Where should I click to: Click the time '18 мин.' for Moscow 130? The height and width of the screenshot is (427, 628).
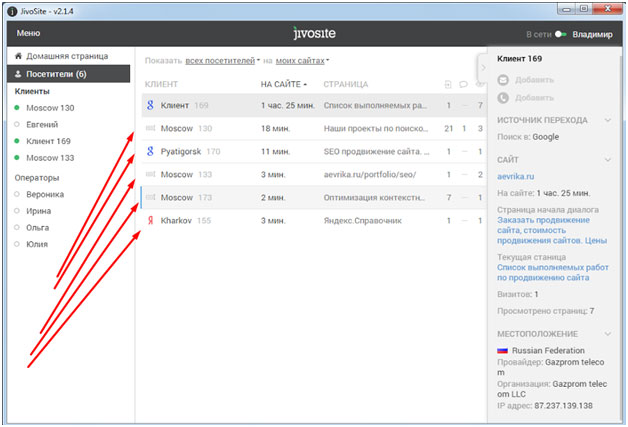tap(275, 129)
